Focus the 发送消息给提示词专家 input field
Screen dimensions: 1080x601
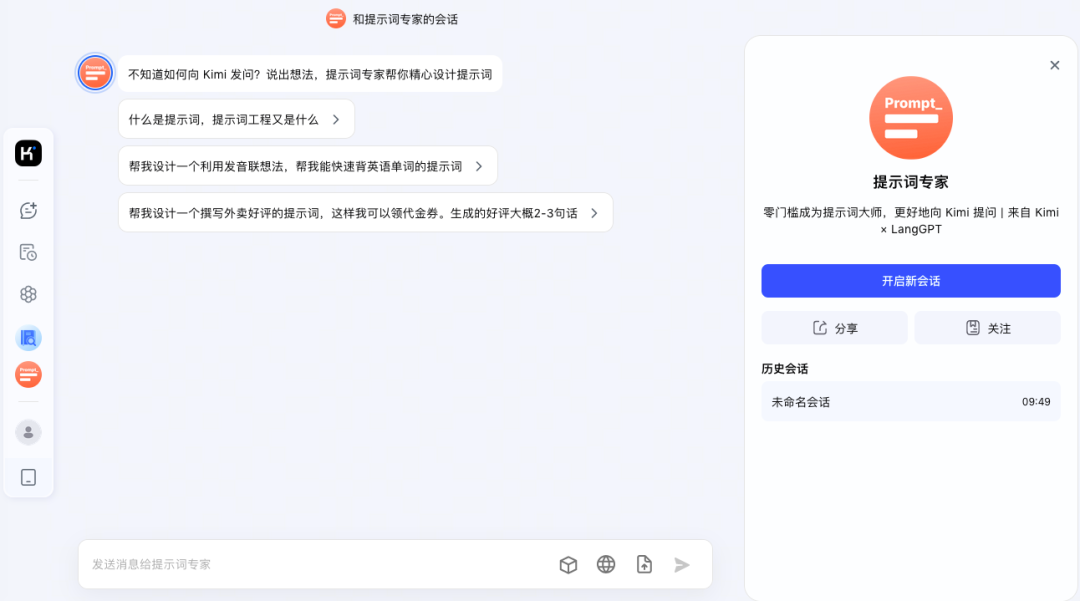point(310,565)
